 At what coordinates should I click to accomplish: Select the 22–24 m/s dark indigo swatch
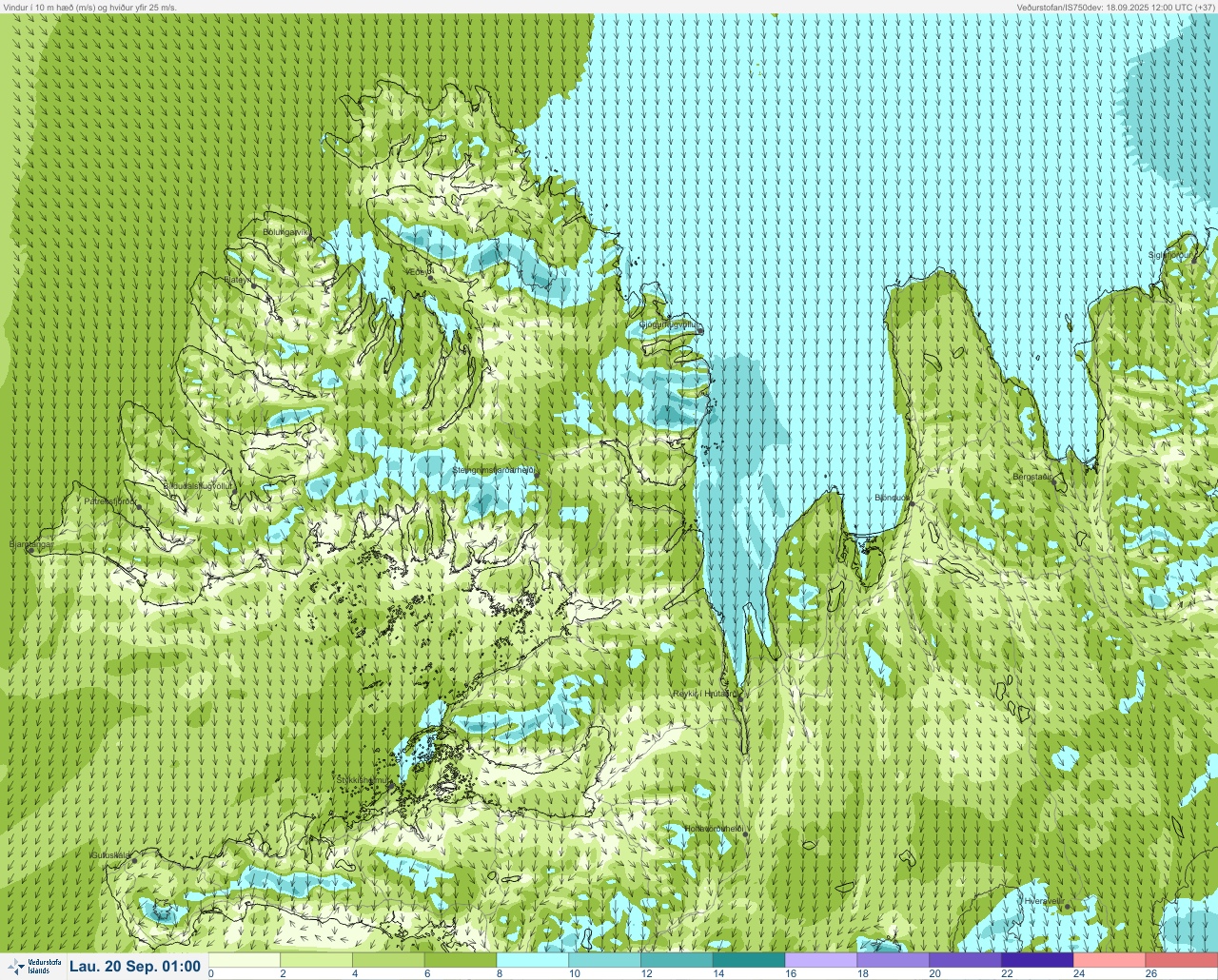click(1038, 960)
